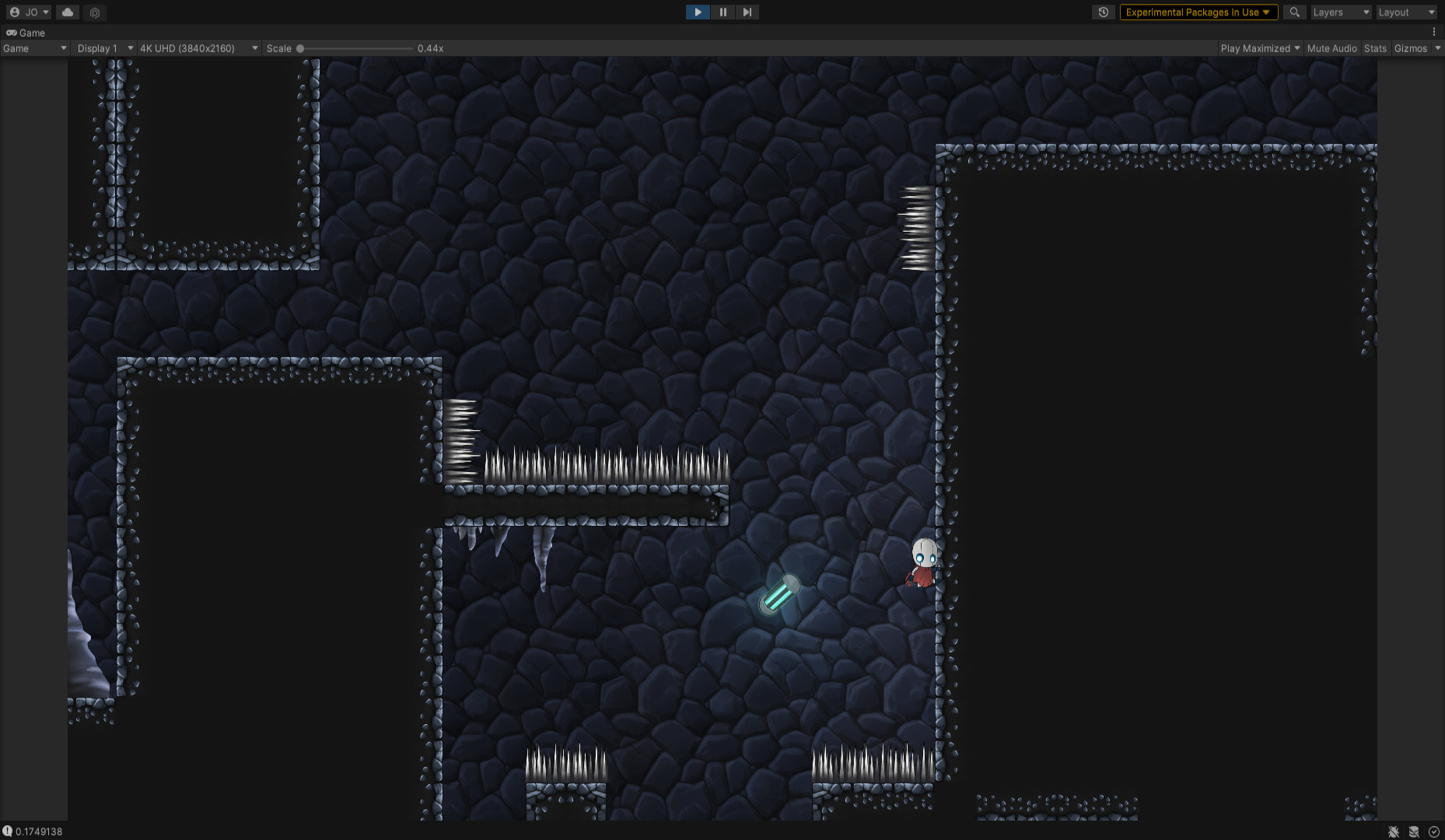Click the undo history icon near the warning
This screenshot has width=1445, height=840.
pyautogui.click(x=1104, y=12)
